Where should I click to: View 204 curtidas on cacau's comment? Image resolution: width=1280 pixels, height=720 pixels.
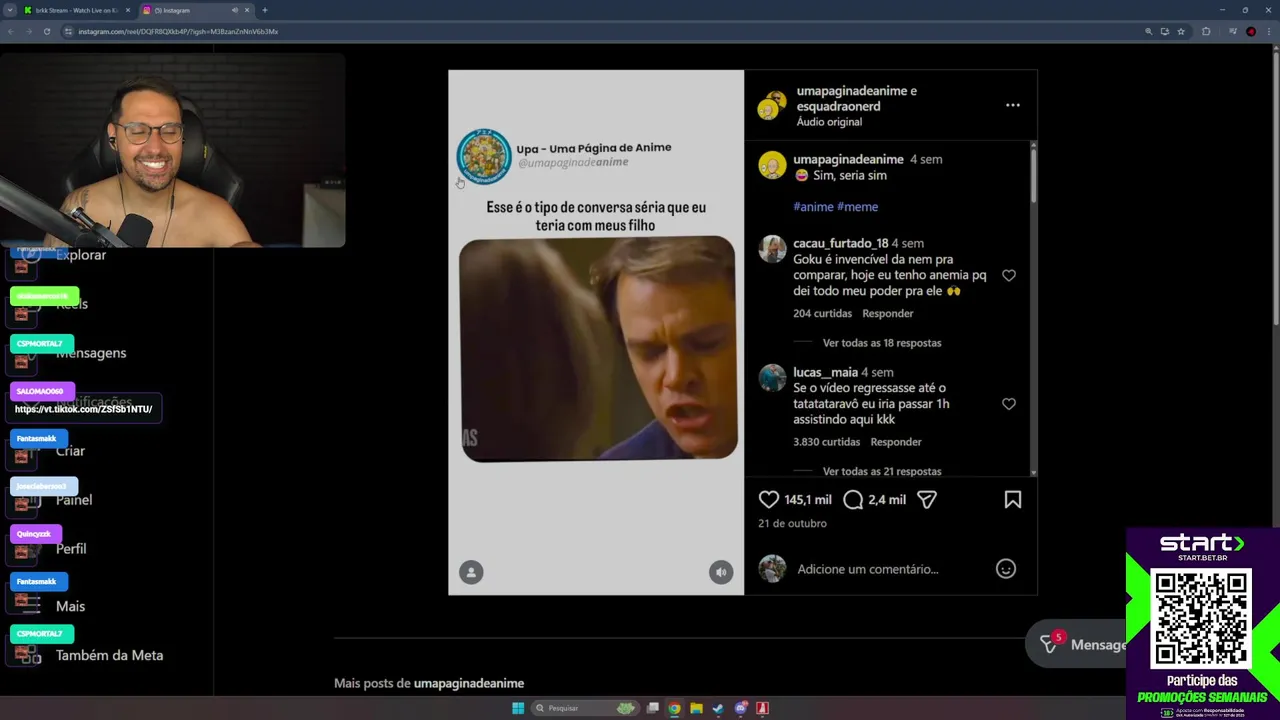coord(822,313)
